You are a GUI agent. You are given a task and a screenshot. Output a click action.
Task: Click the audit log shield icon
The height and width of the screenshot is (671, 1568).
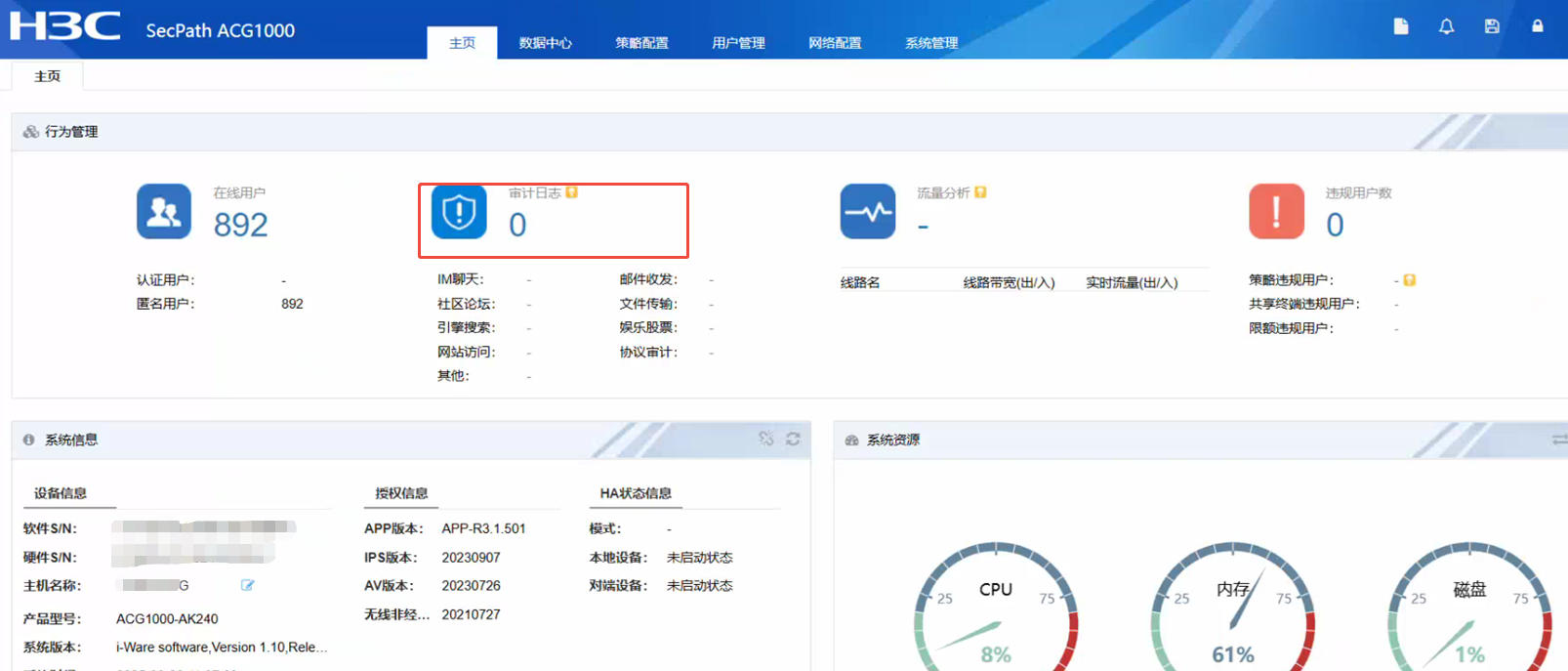[459, 211]
